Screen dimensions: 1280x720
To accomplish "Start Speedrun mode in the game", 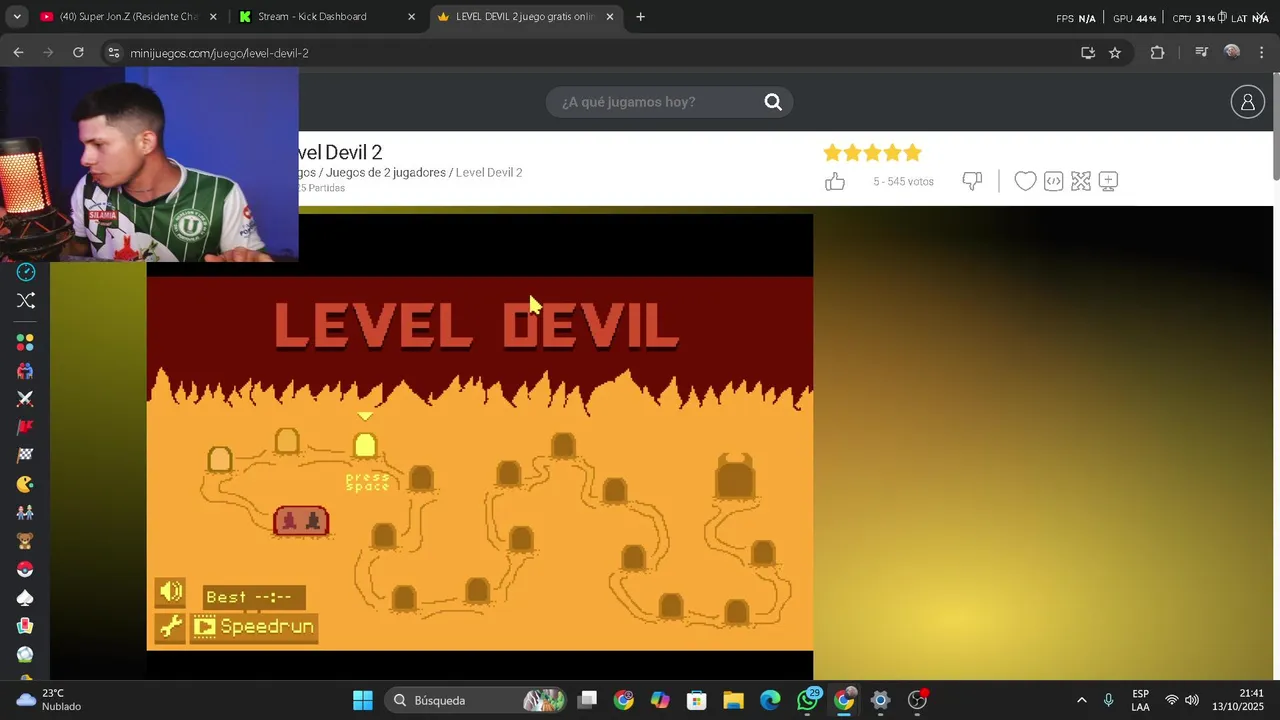I will tap(254, 627).
